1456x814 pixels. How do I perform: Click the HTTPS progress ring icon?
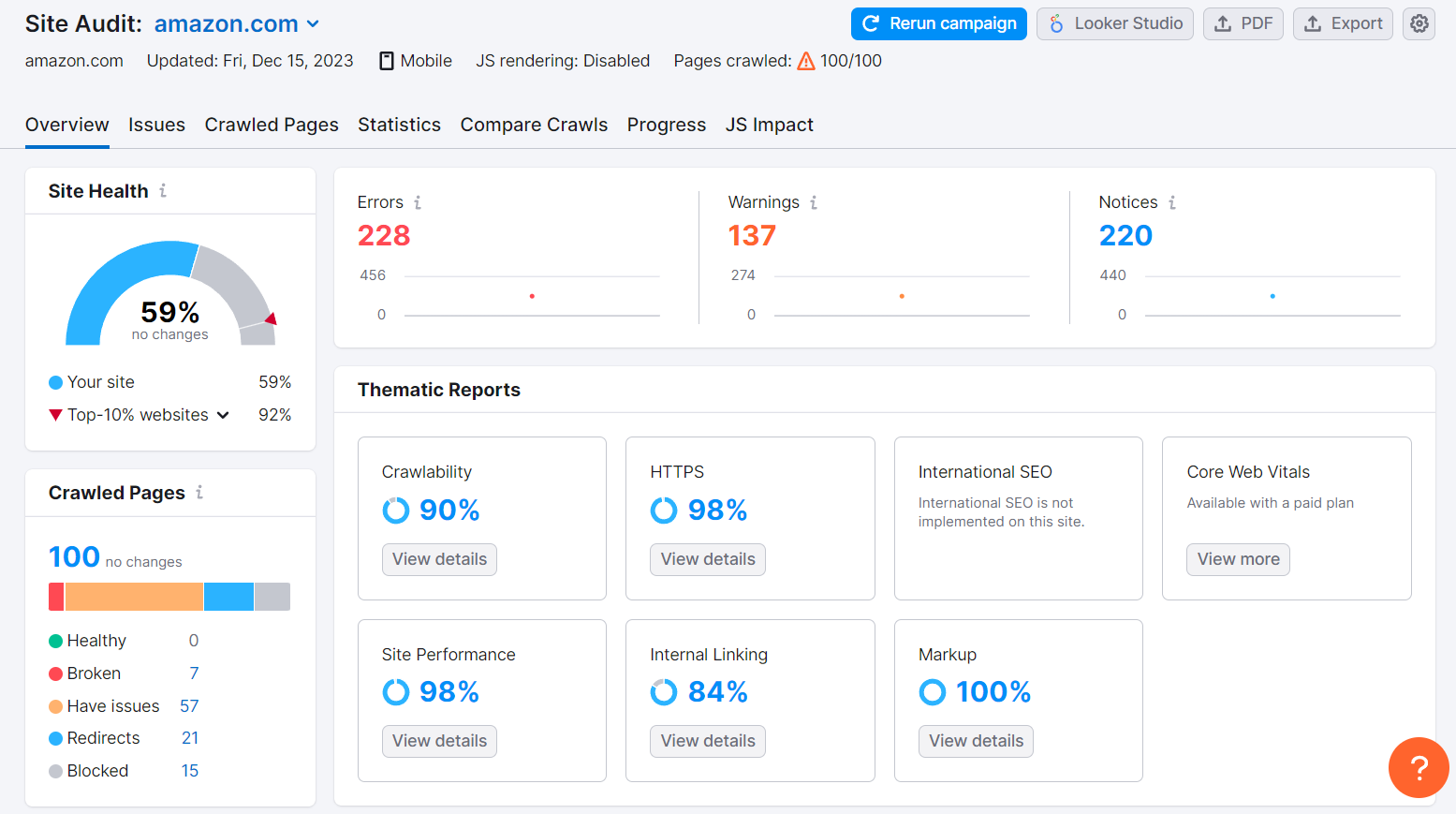click(664, 511)
